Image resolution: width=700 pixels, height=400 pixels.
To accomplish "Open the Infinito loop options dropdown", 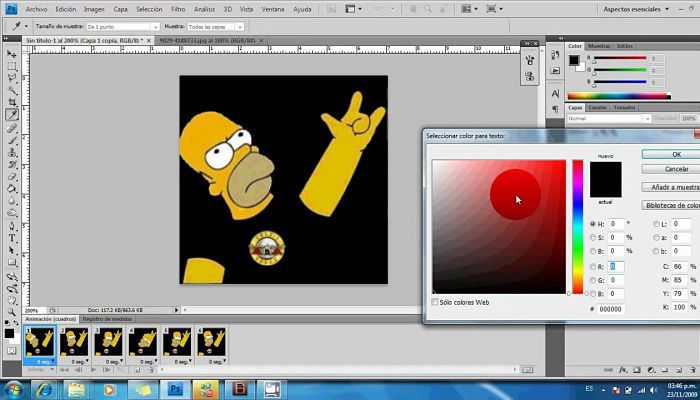I will tap(40, 370).
